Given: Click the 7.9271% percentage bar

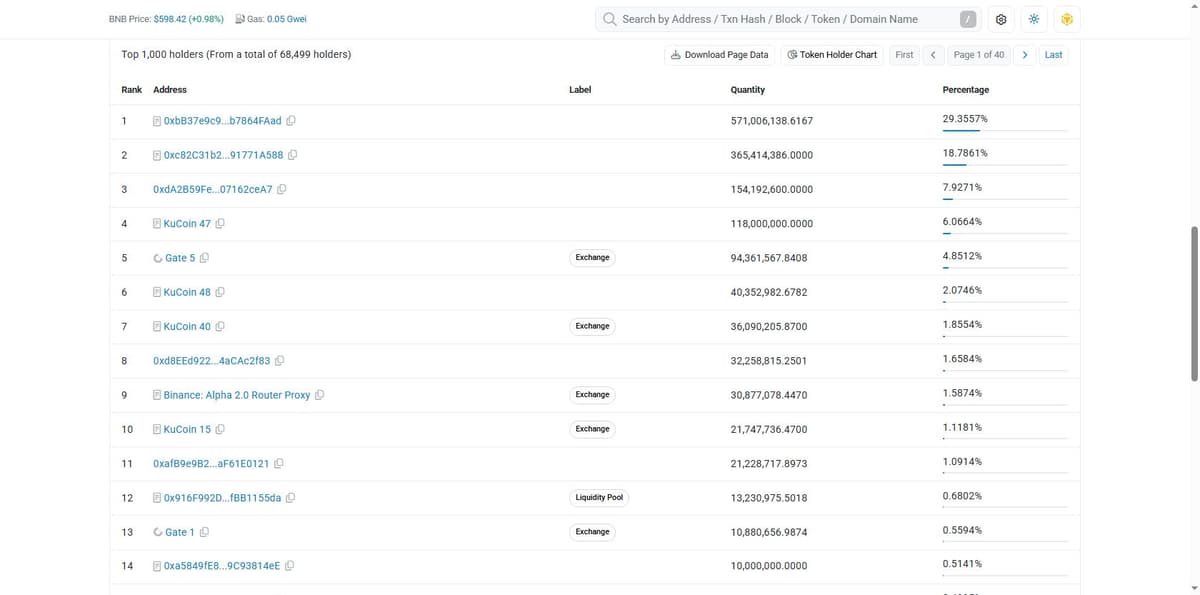Looking at the screenshot, I should [1004, 199].
